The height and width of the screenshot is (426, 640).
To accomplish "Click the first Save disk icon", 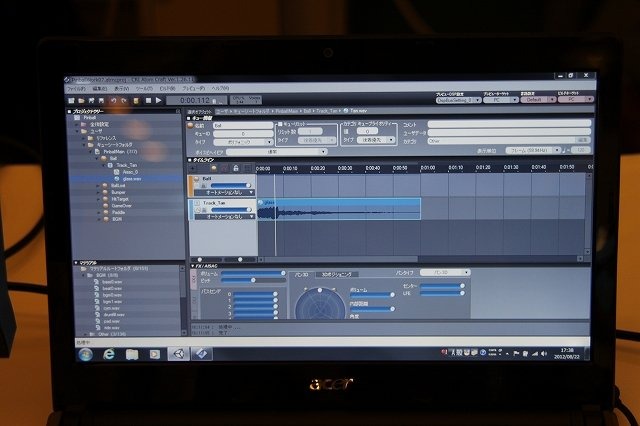I will [91, 100].
